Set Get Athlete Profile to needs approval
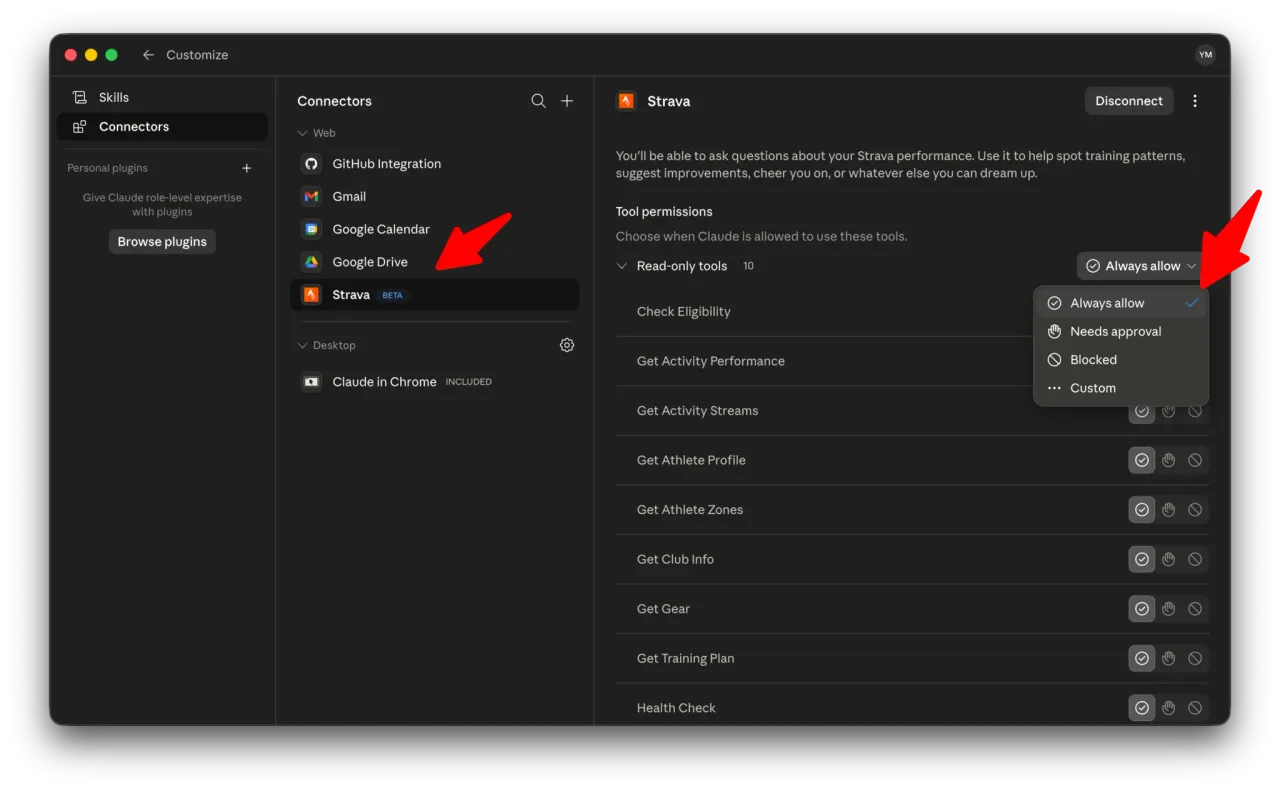Image resolution: width=1280 pixels, height=791 pixels. [1169, 460]
